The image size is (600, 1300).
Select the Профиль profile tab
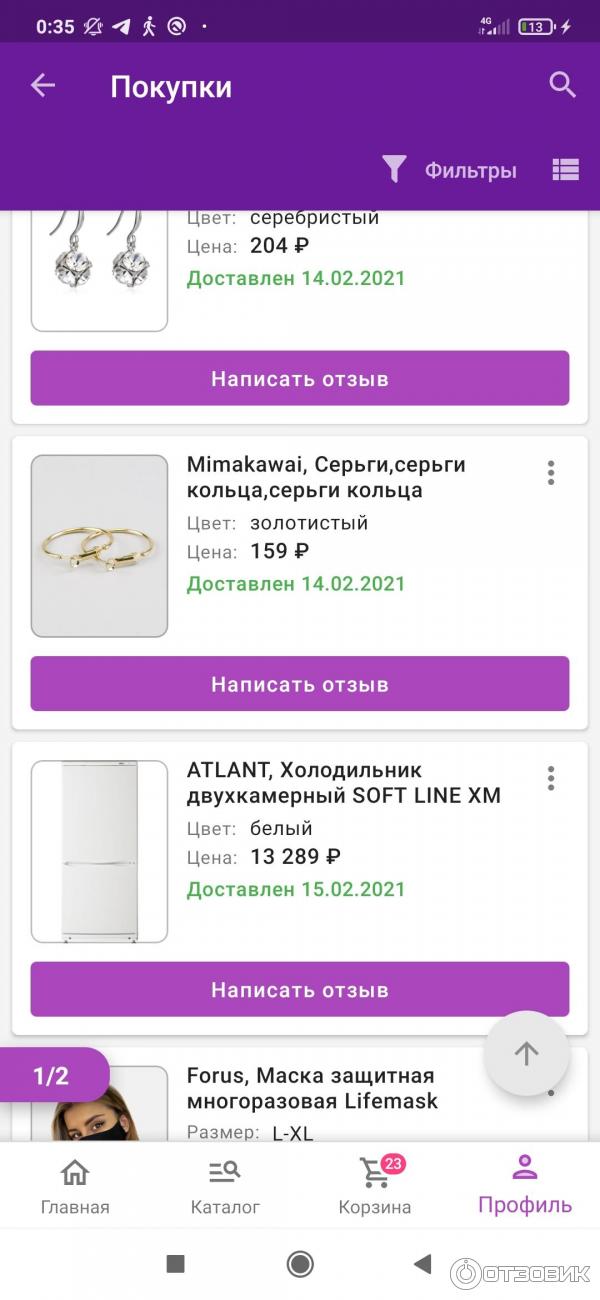click(524, 1186)
